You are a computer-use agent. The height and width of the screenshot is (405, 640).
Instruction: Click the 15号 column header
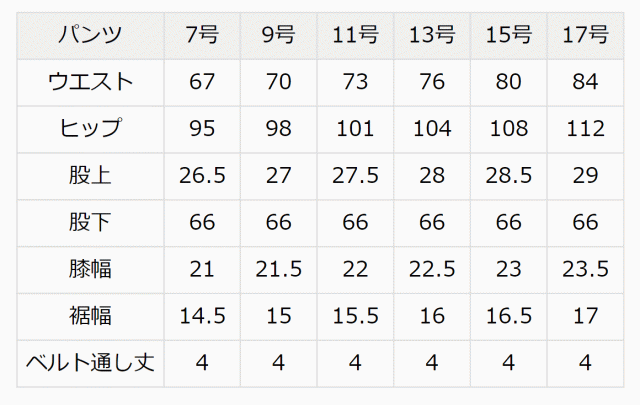click(508, 35)
